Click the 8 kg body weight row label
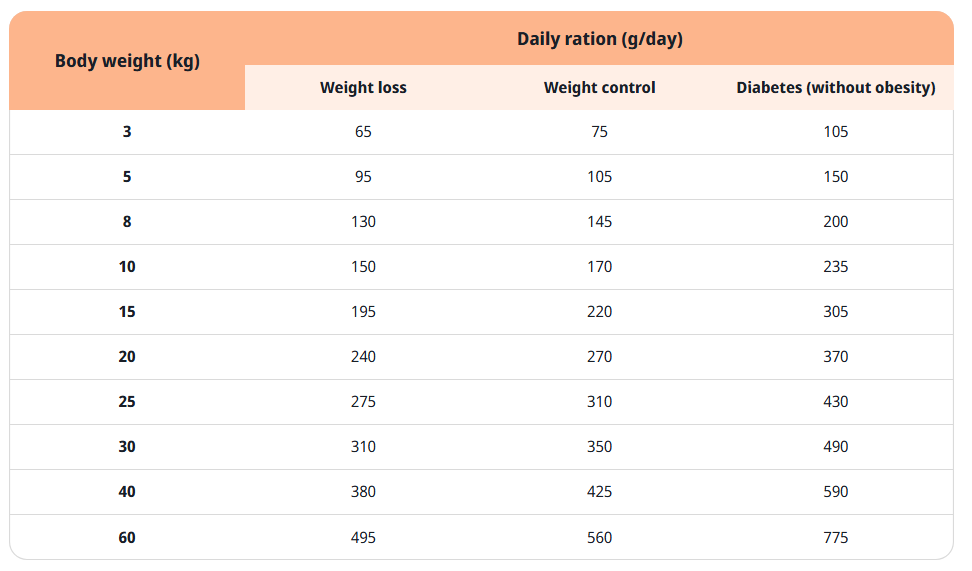972x571 pixels. pyautogui.click(x=127, y=222)
